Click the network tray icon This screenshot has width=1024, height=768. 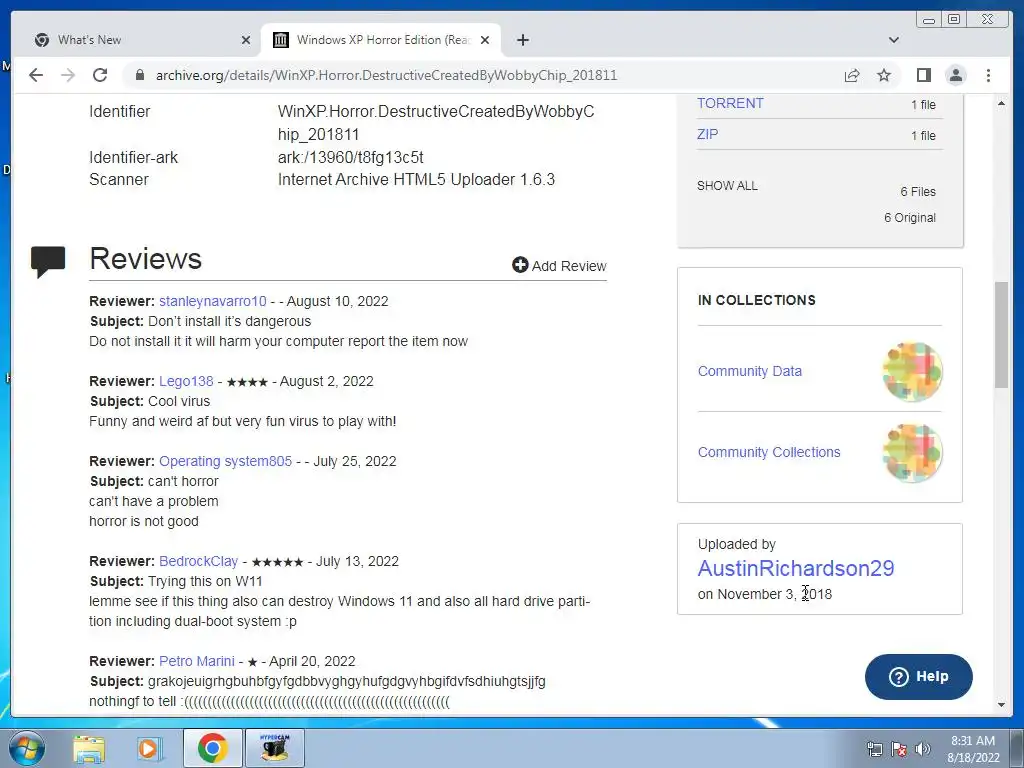(874, 749)
